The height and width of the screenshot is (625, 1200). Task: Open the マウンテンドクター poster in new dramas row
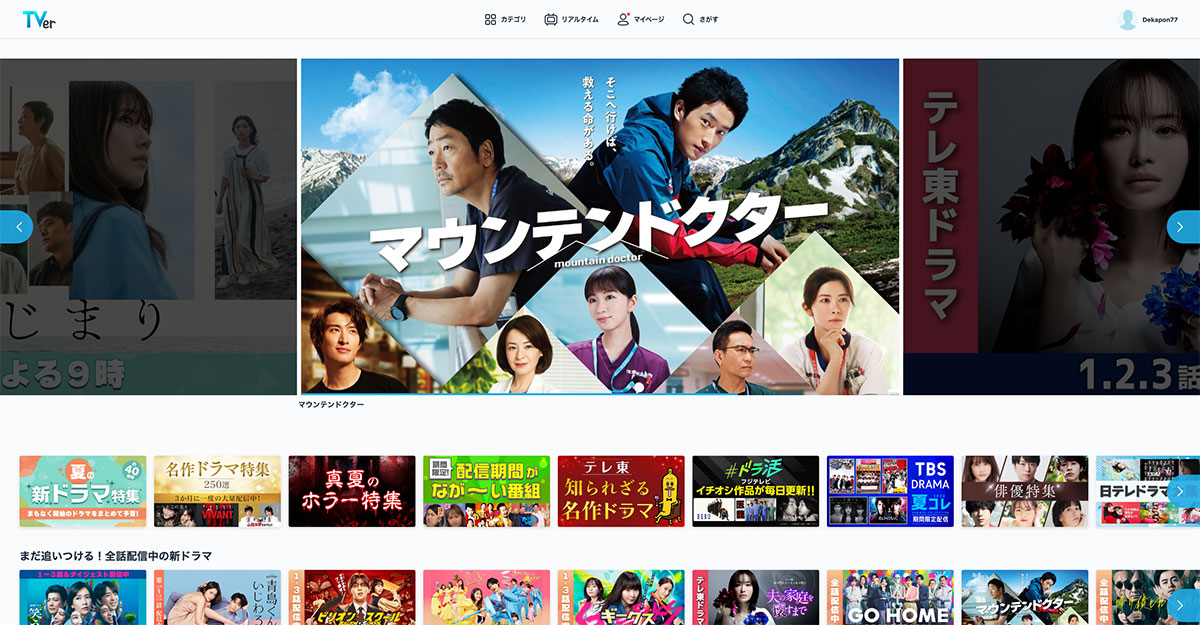click(x=1024, y=598)
